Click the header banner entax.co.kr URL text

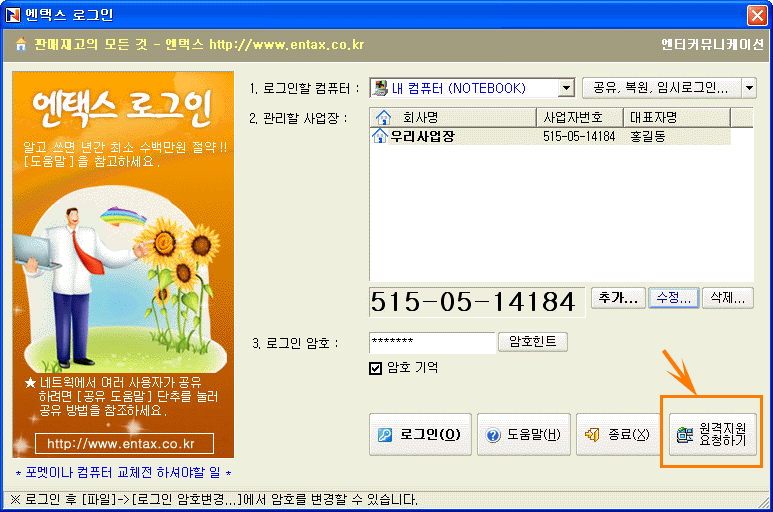[x=286, y=45]
